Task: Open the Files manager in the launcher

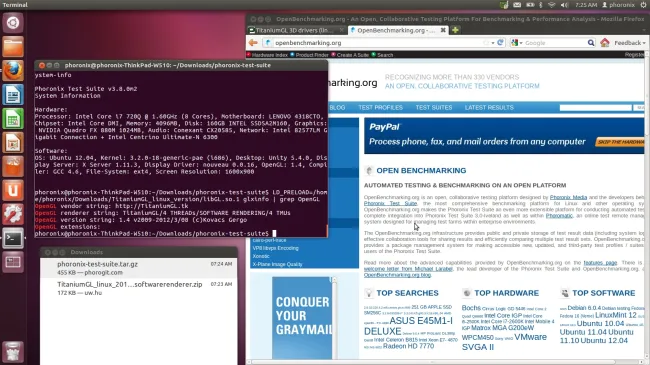Action: click(x=13, y=47)
